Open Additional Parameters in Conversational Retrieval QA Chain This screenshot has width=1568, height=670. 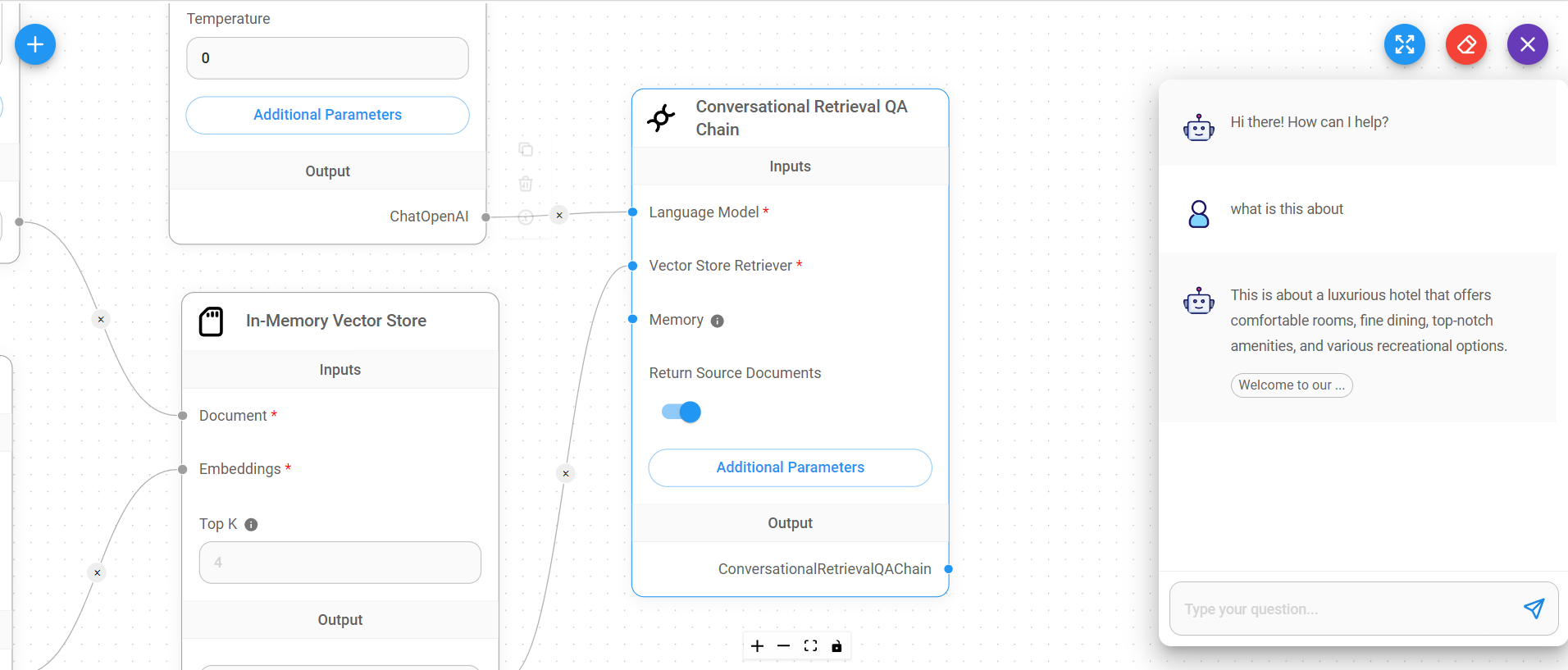tap(790, 467)
